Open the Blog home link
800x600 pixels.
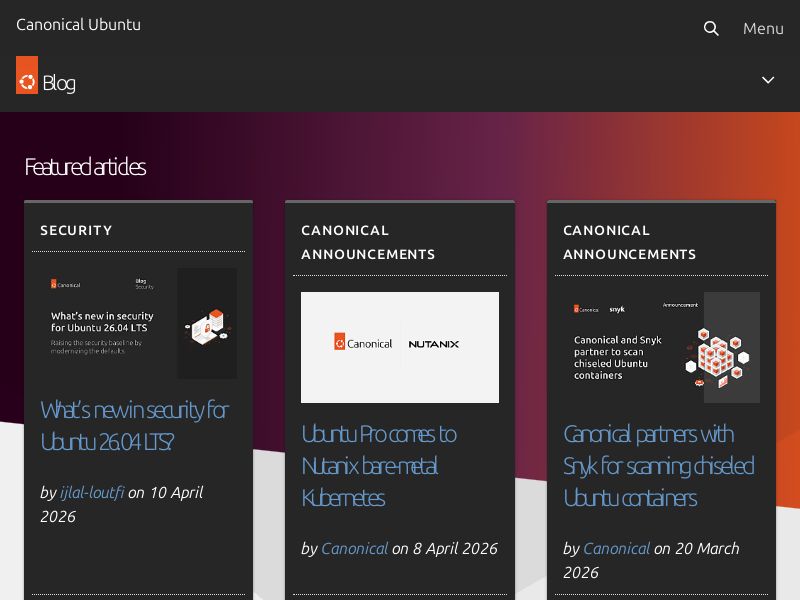click(x=59, y=83)
